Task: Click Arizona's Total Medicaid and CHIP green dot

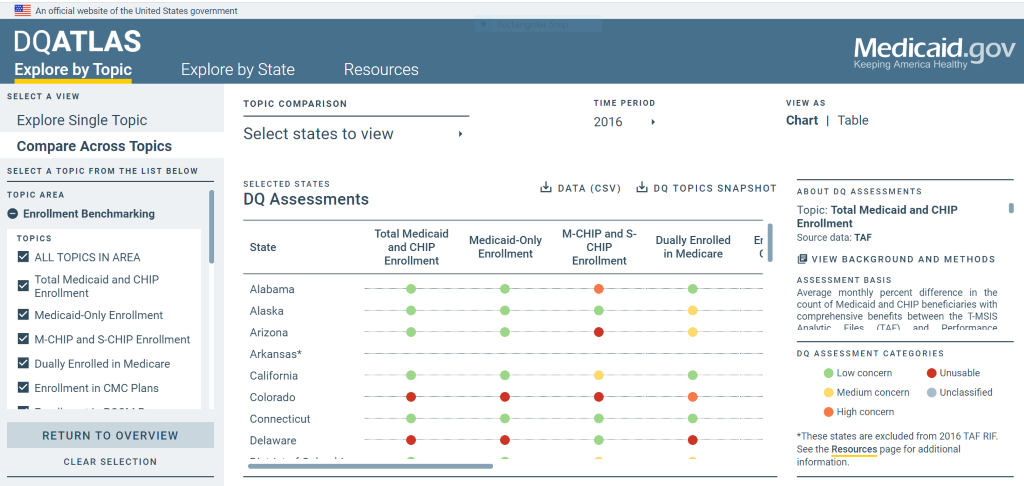Action: click(x=411, y=332)
